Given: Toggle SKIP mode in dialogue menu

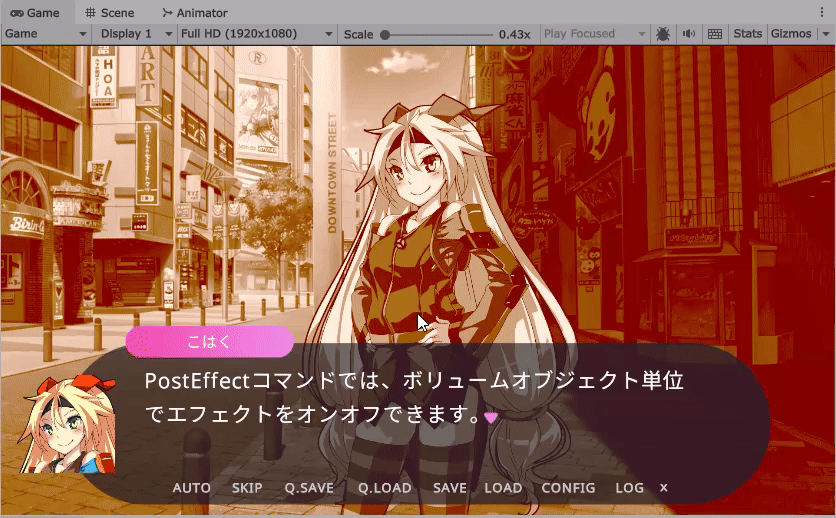Looking at the screenshot, I should click(247, 488).
